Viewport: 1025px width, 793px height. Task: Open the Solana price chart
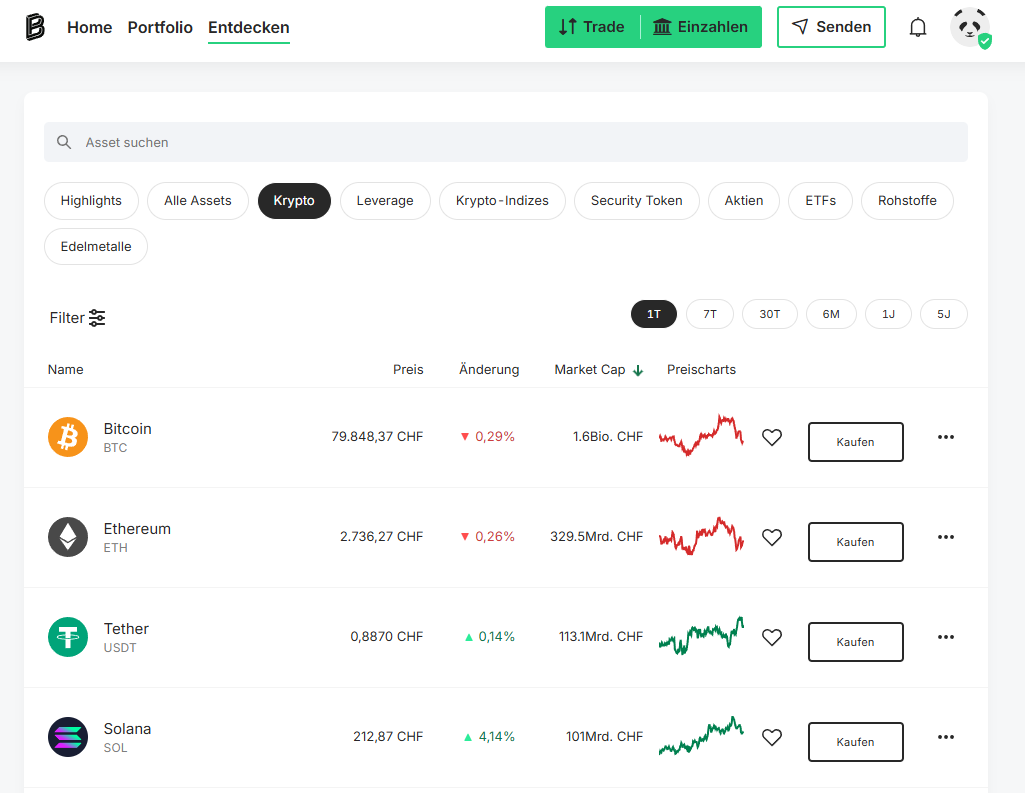click(x=701, y=735)
